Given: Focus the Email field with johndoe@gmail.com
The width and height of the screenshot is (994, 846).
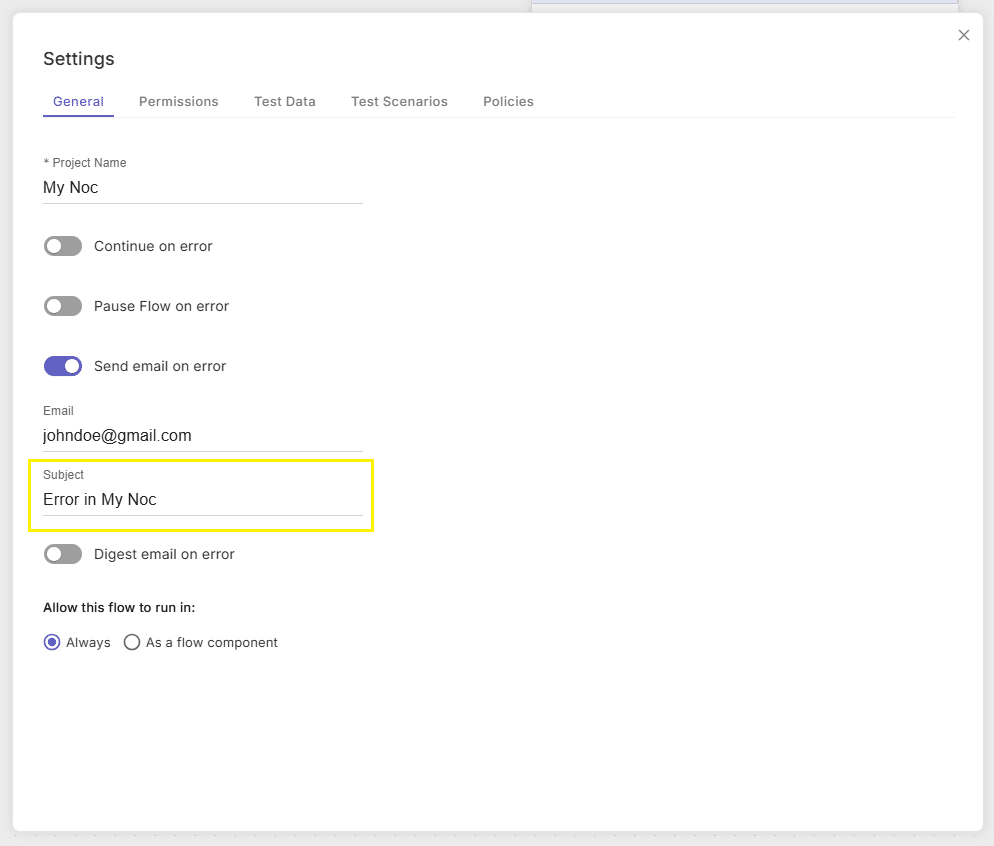Looking at the screenshot, I should tap(203, 435).
